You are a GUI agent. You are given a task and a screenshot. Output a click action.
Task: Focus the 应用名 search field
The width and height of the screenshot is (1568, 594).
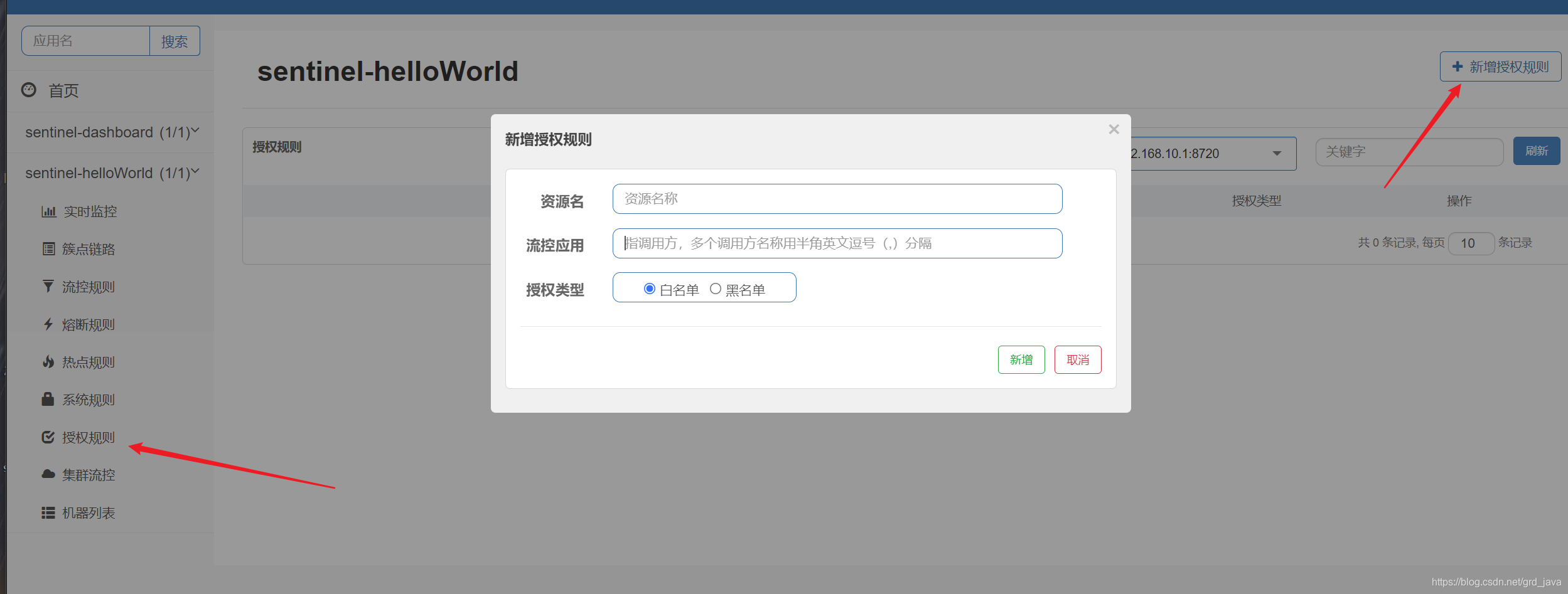(x=85, y=41)
